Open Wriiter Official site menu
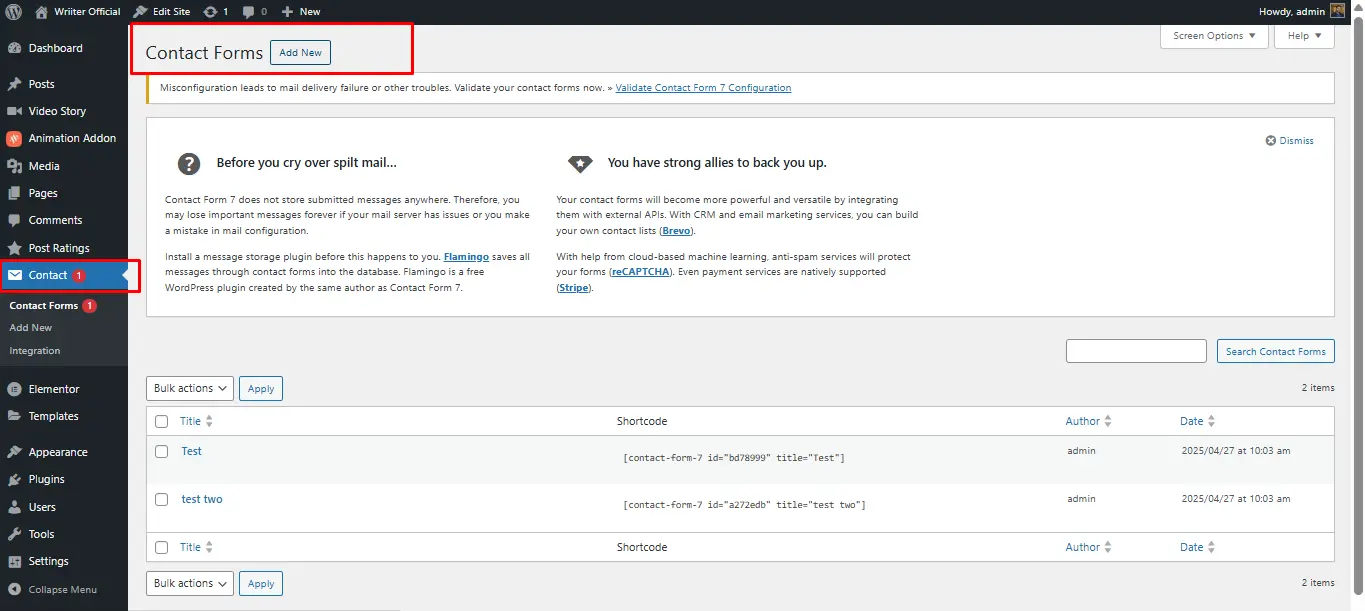 (x=77, y=12)
